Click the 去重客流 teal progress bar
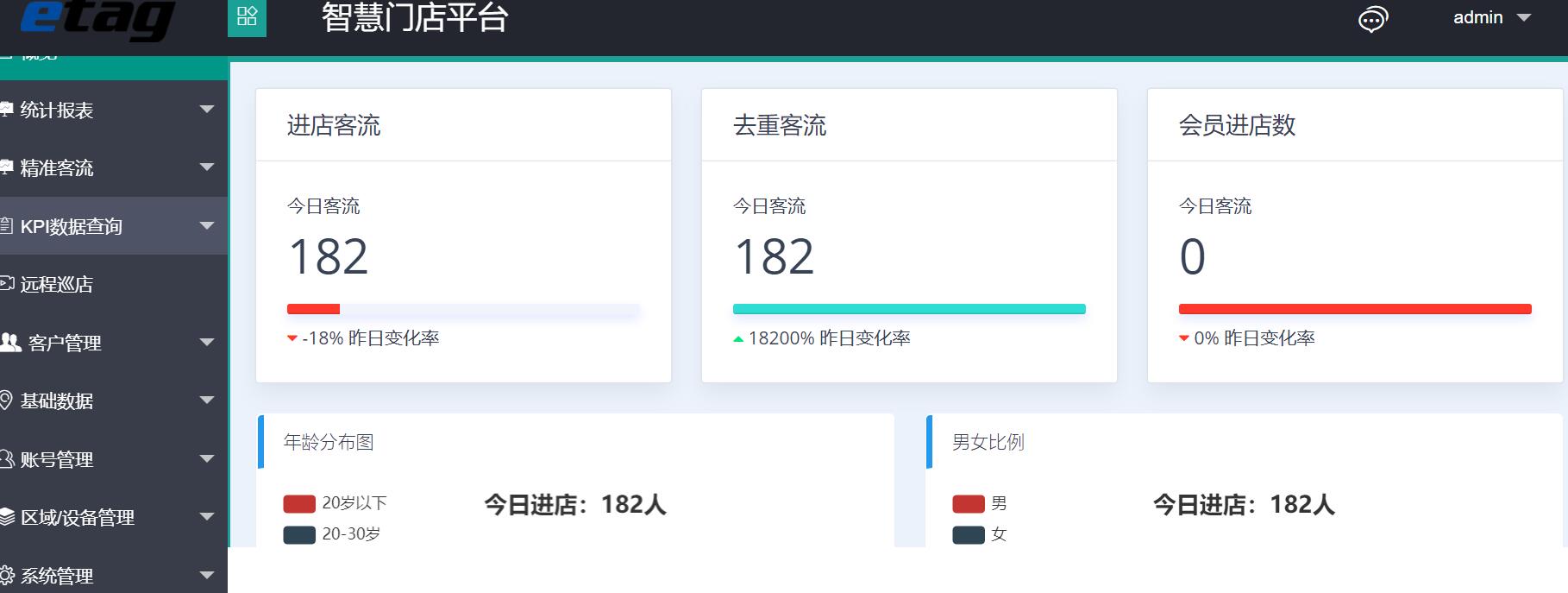The width and height of the screenshot is (1568, 593). pyautogui.click(x=909, y=309)
